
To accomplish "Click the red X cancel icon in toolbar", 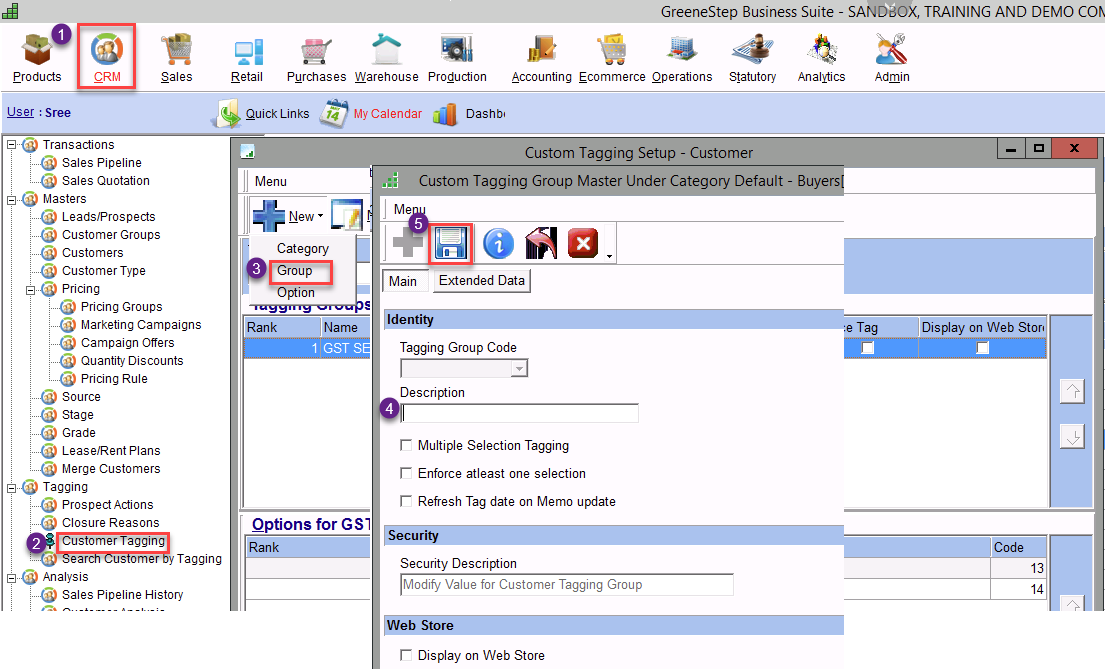I will point(583,243).
